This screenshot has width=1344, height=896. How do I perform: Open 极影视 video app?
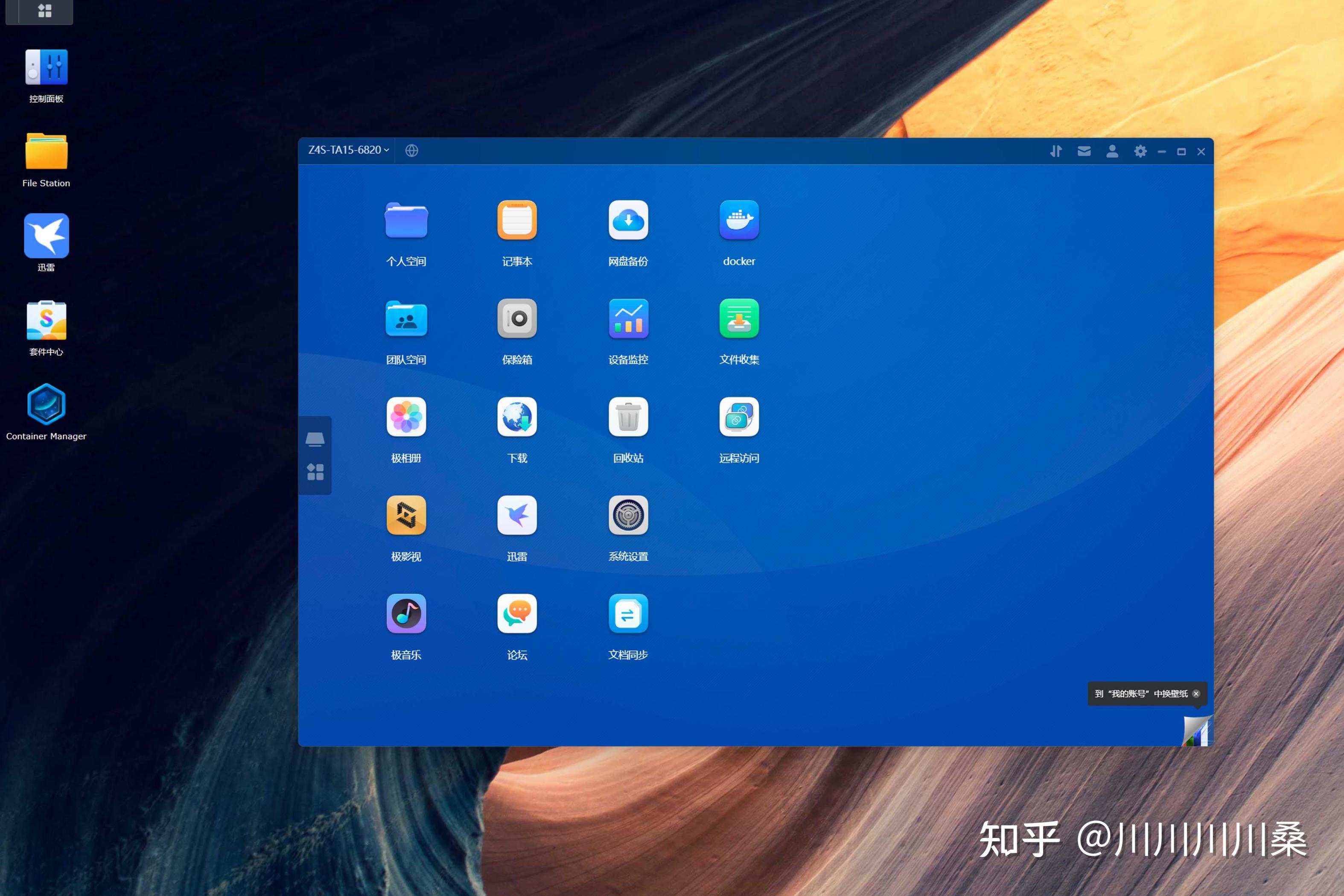[x=406, y=515]
